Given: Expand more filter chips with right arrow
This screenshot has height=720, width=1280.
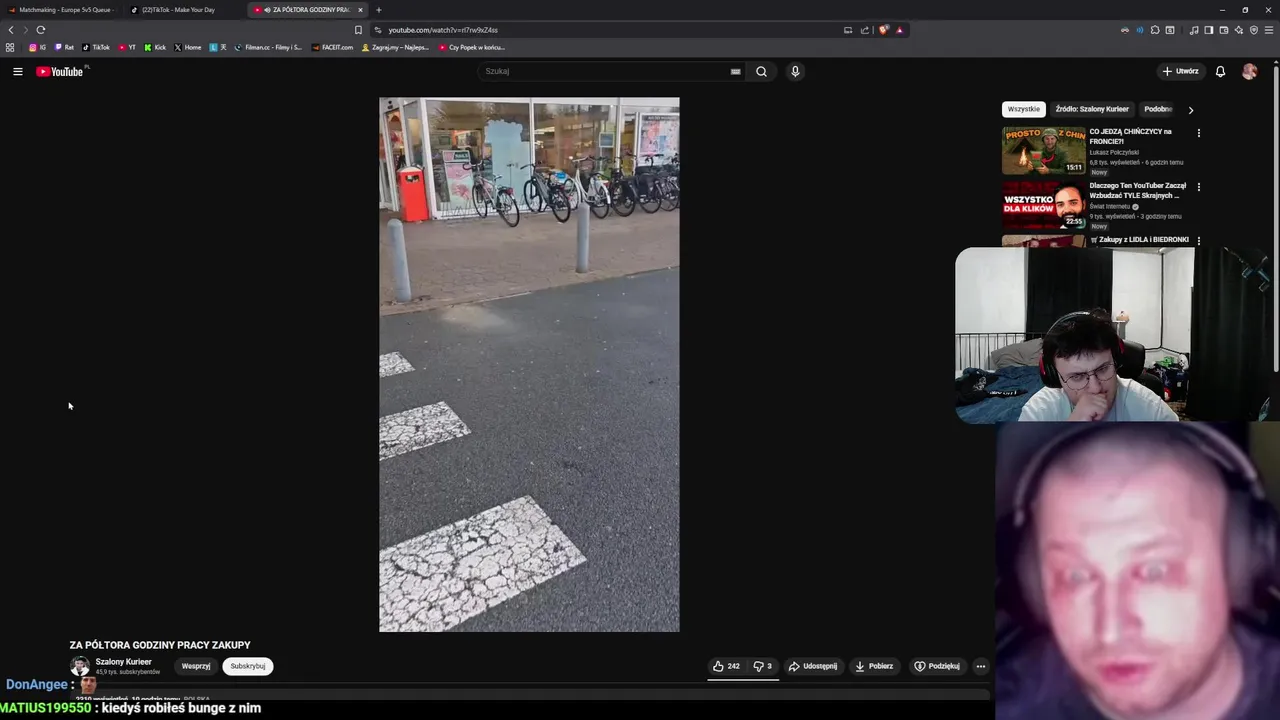Looking at the screenshot, I should (1190, 110).
